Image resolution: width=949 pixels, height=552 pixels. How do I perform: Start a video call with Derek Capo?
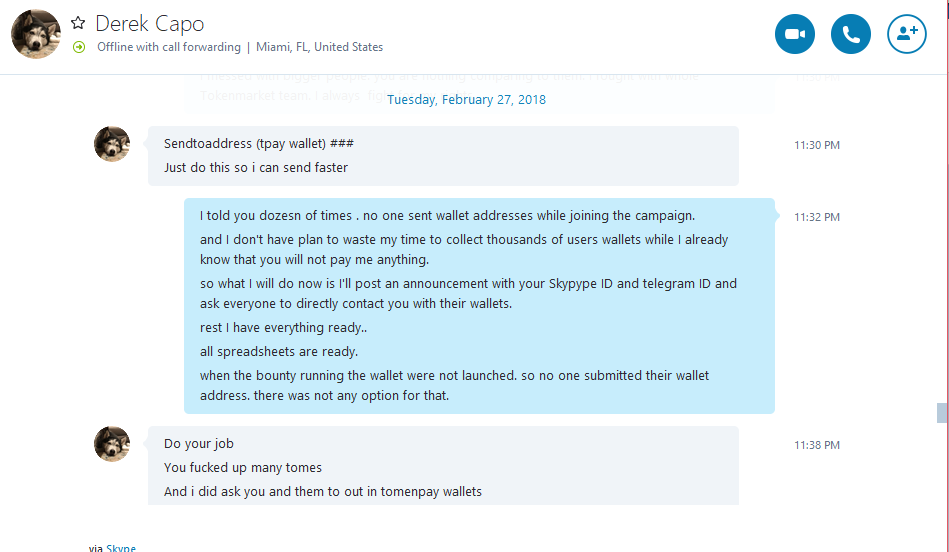point(795,34)
